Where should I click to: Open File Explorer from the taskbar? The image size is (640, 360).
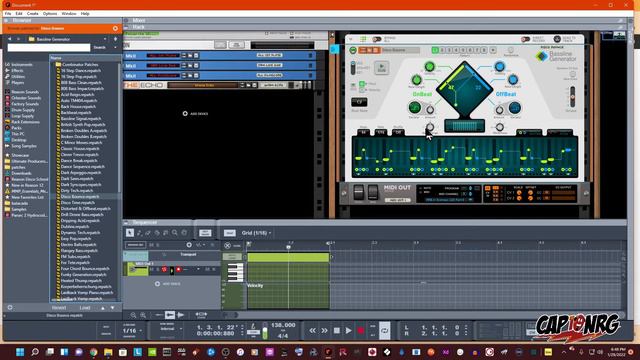coord(108,352)
